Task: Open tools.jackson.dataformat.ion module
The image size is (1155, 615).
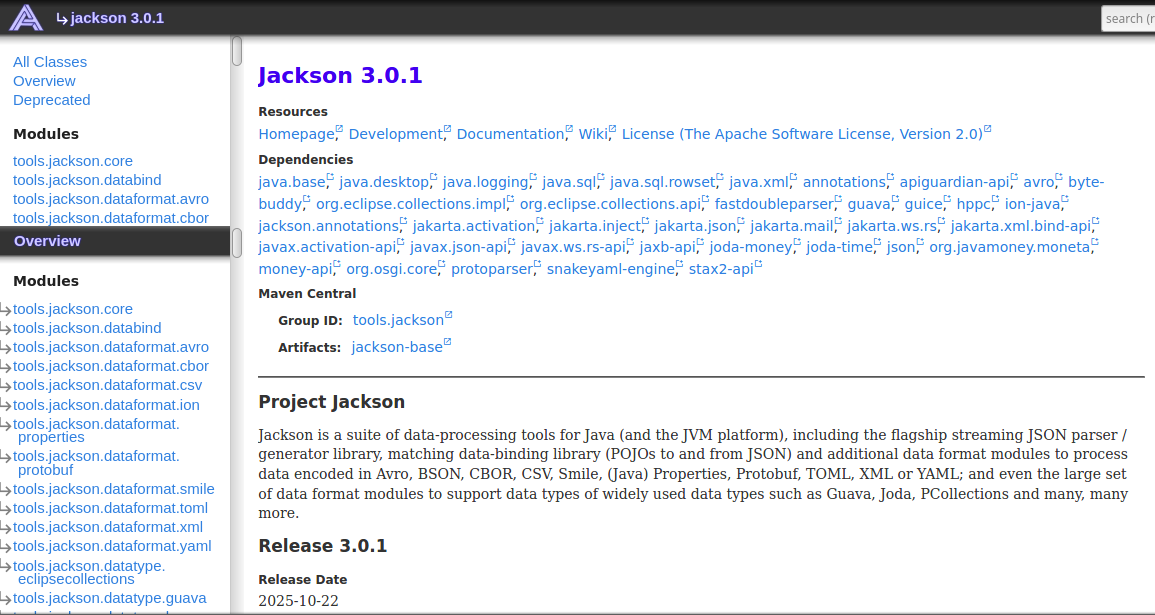Action: (106, 405)
